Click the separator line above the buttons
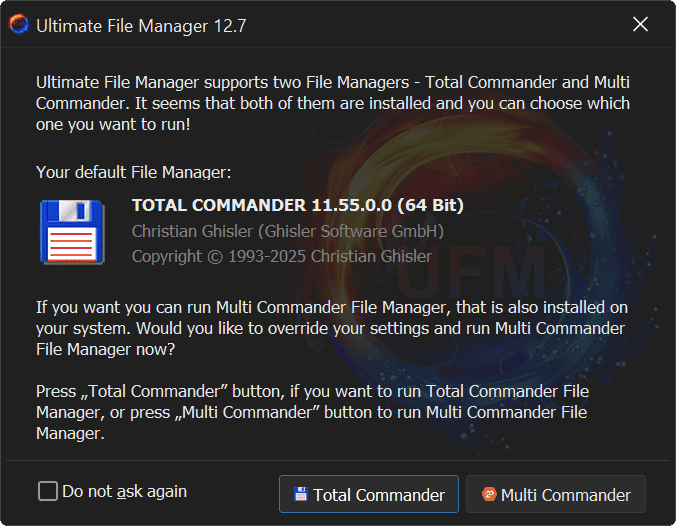 337,461
